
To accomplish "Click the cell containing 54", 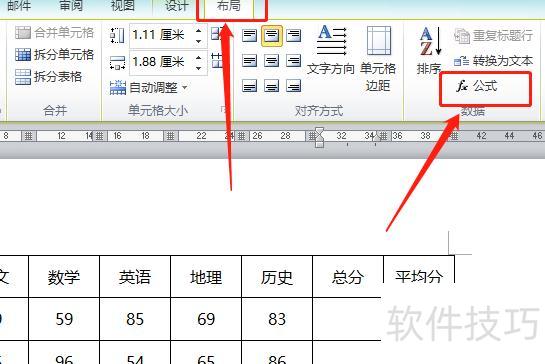I will pyautogui.click(x=135, y=353).
